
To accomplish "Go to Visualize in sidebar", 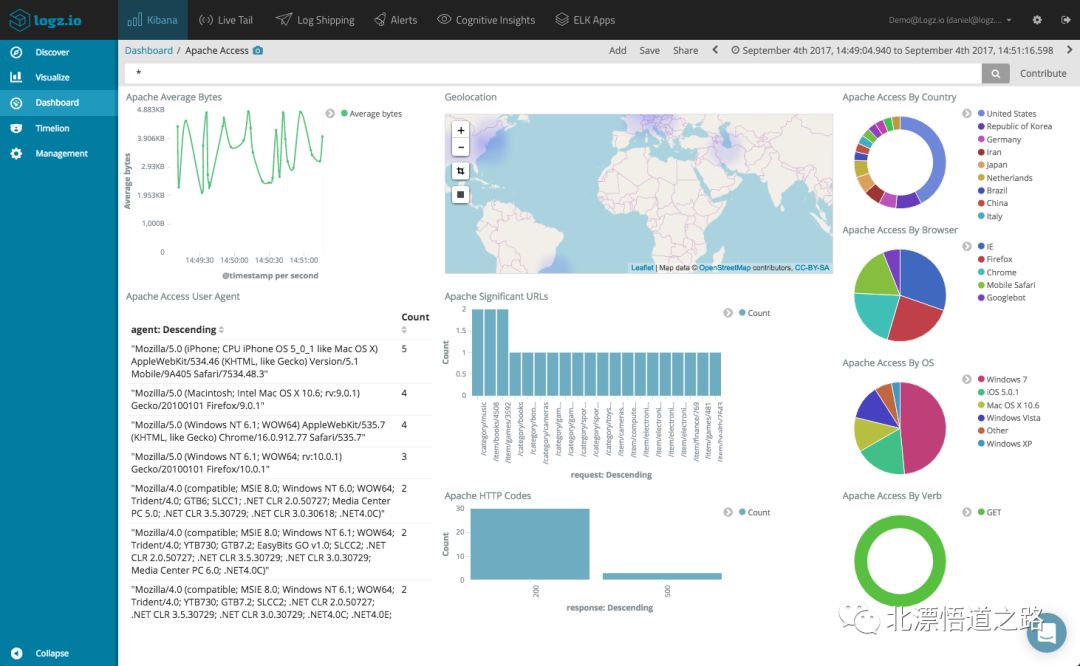I will pos(59,77).
